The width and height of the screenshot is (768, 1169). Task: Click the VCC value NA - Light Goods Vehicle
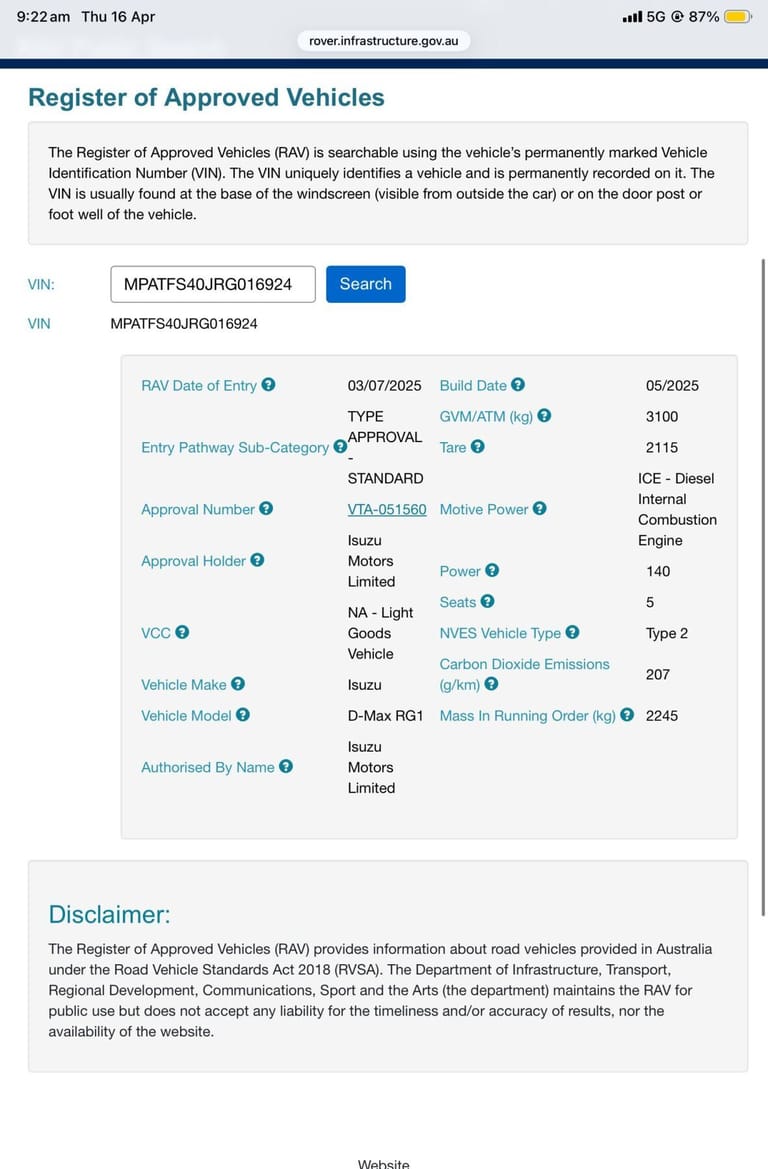380,633
